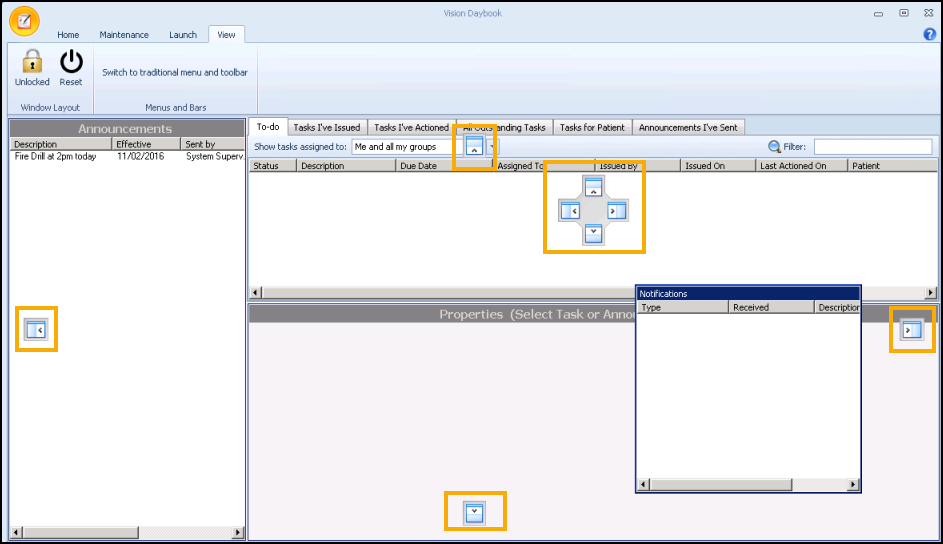Image resolution: width=943 pixels, height=544 pixels.
Task: Click the dock-left indicator over Announcements panel
Action: tap(36, 329)
